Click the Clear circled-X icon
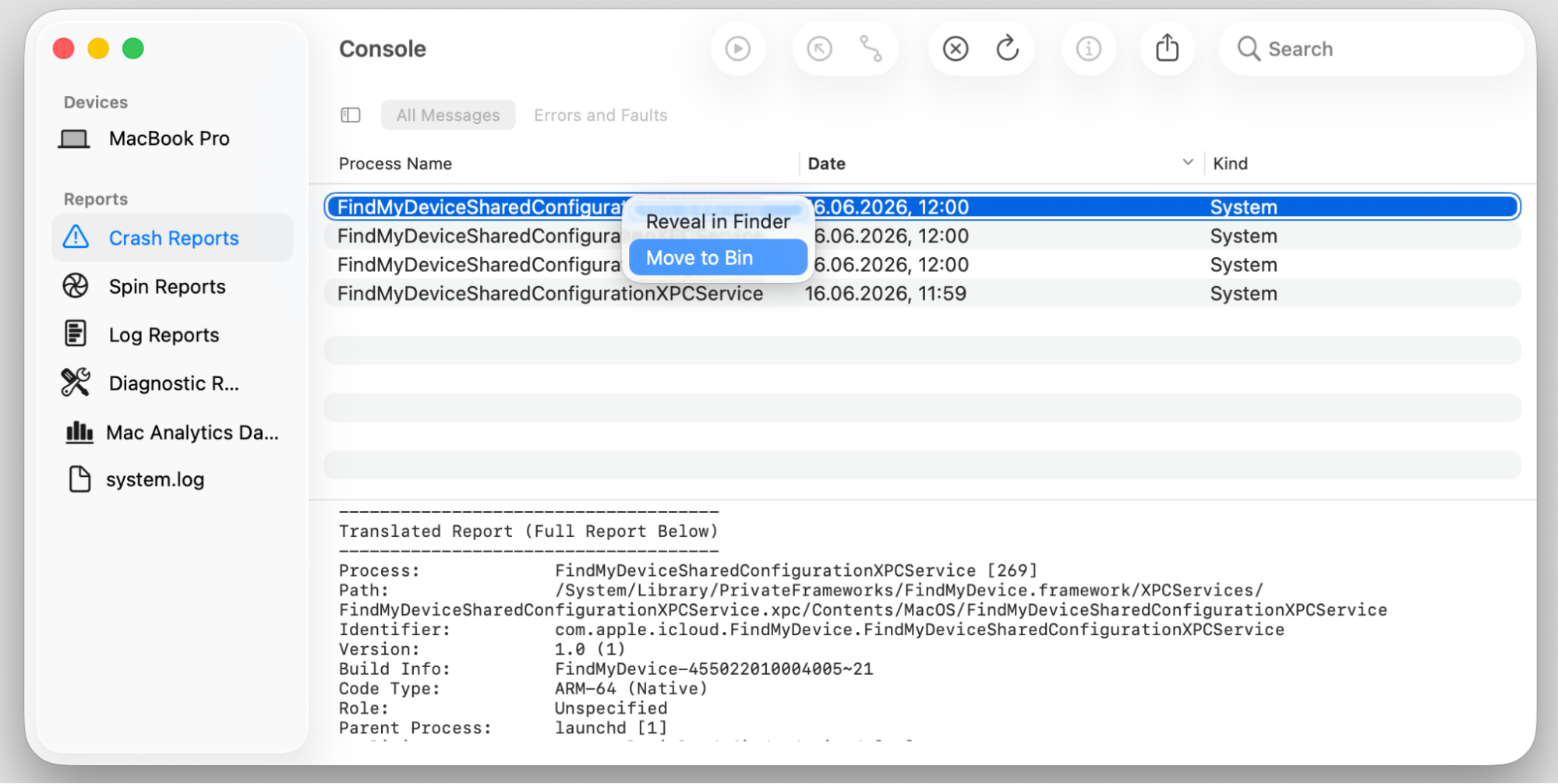The width and height of the screenshot is (1558, 784). pos(955,49)
